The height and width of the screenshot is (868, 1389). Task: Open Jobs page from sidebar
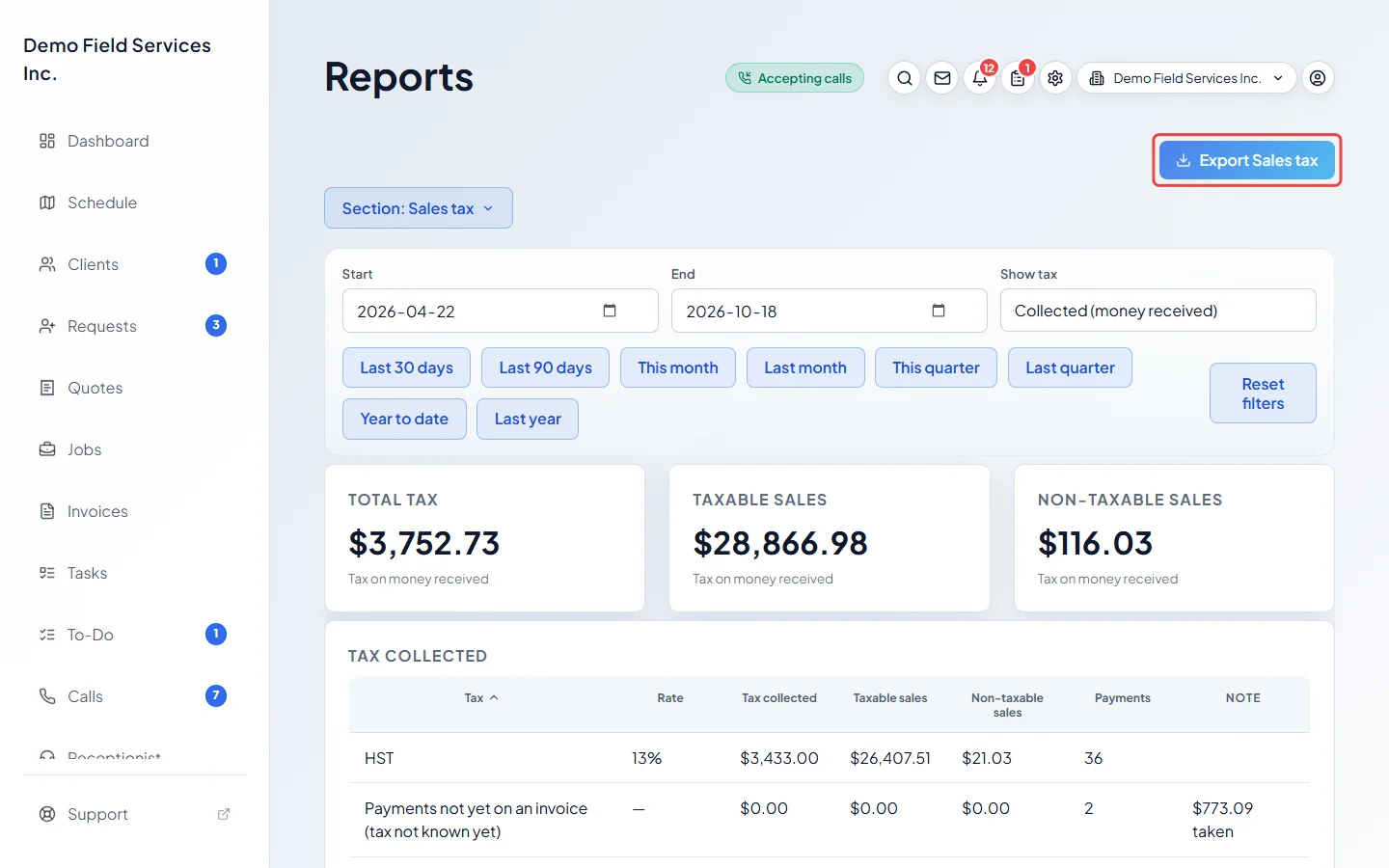tap(135, 449)
